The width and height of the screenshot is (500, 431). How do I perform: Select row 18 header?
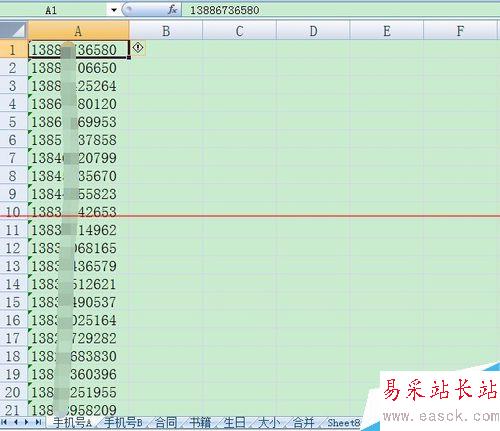tap(13, 356)
